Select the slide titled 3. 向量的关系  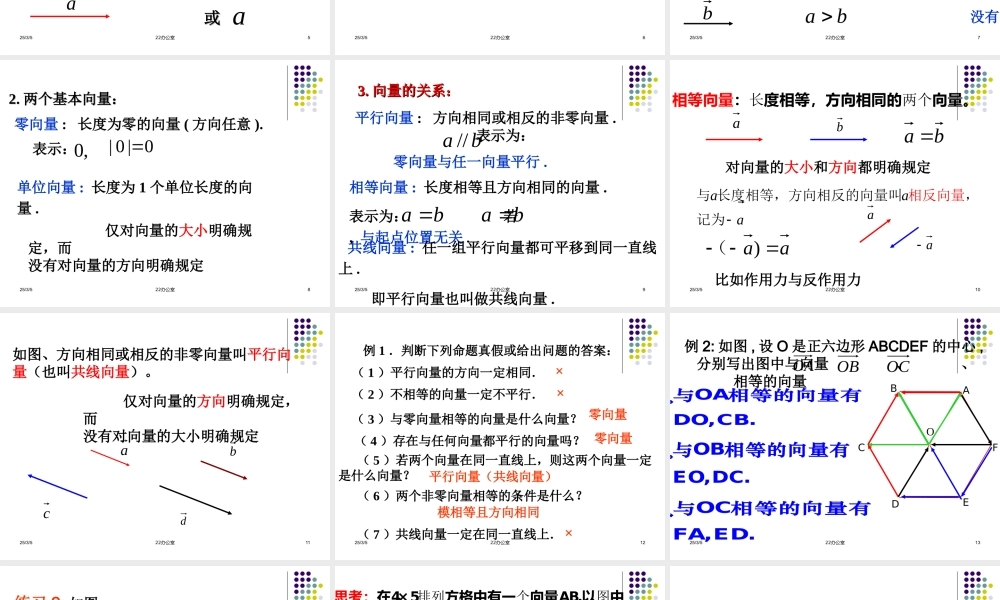[499, 183]
